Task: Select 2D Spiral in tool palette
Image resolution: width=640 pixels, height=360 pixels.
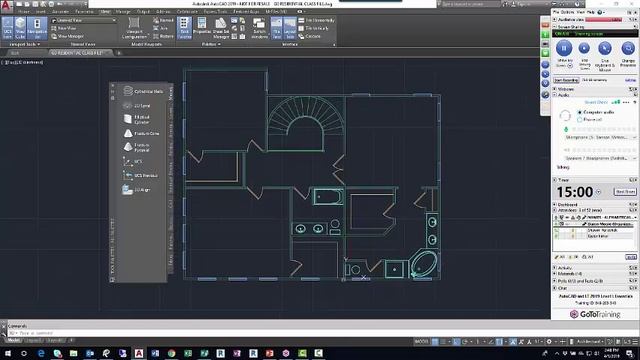Action: coord(136,106)
